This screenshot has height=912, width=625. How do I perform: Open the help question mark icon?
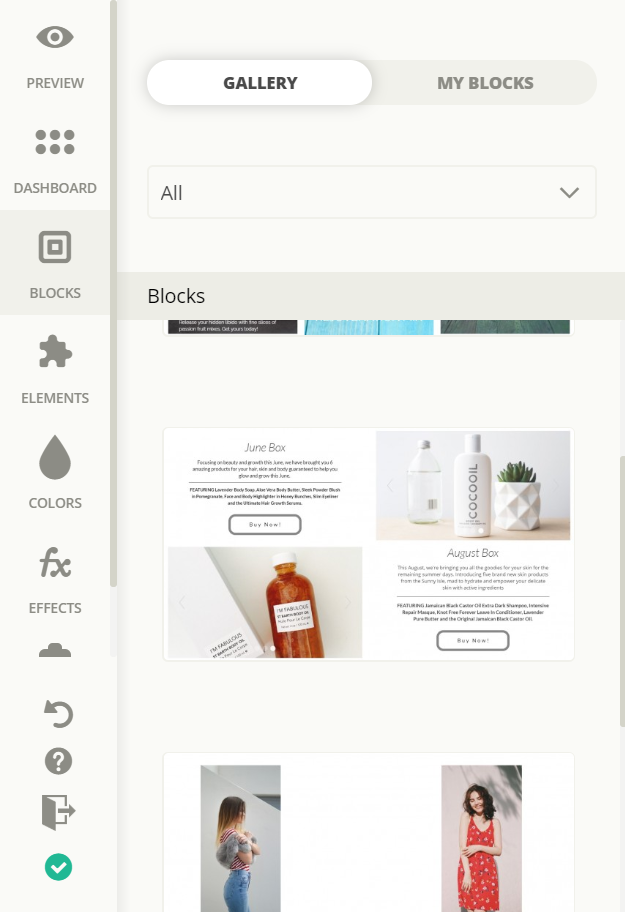click(x=58, y=761)
